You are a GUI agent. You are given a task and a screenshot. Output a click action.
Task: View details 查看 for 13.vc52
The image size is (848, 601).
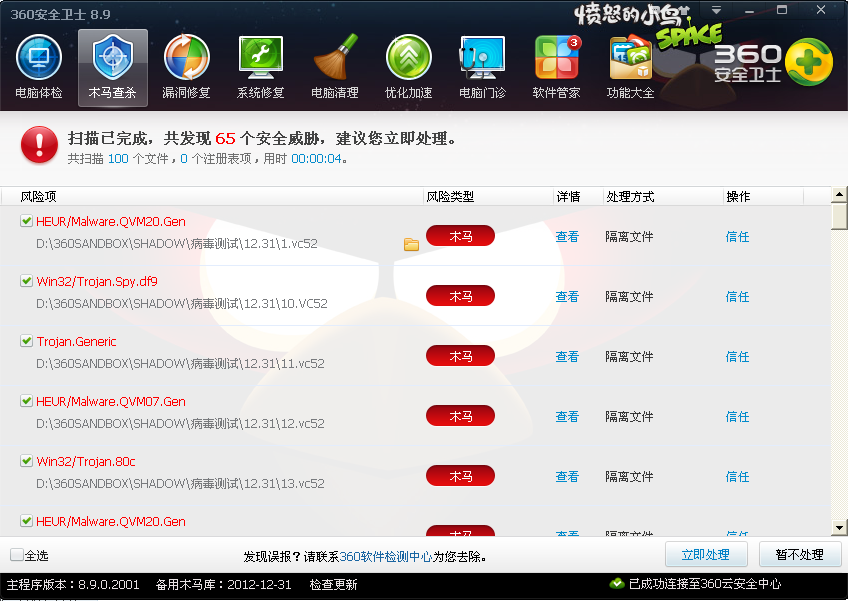pos(567,477)
